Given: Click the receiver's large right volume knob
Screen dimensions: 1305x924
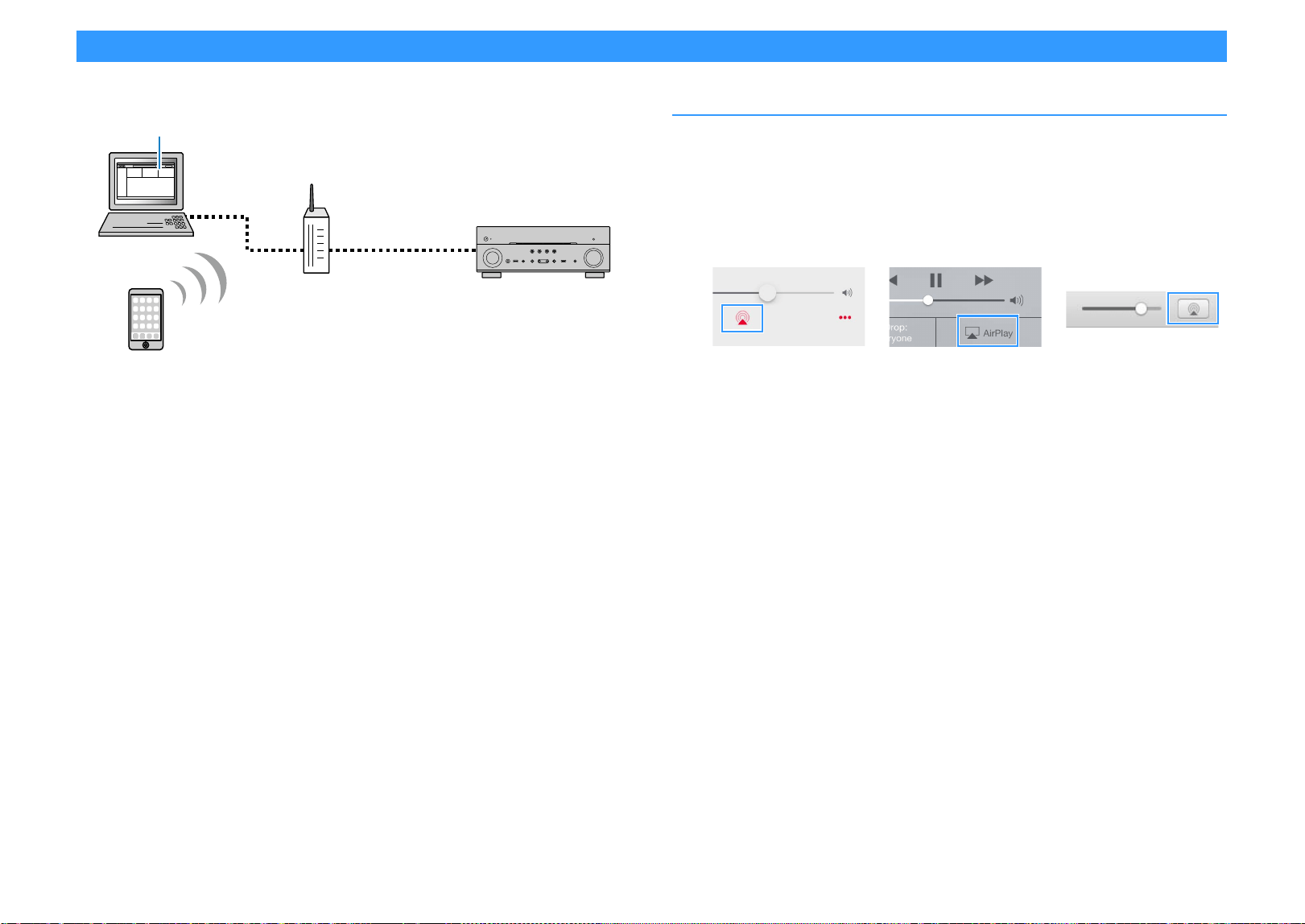Looking at the screenshot, I should (x=593, y=257).
